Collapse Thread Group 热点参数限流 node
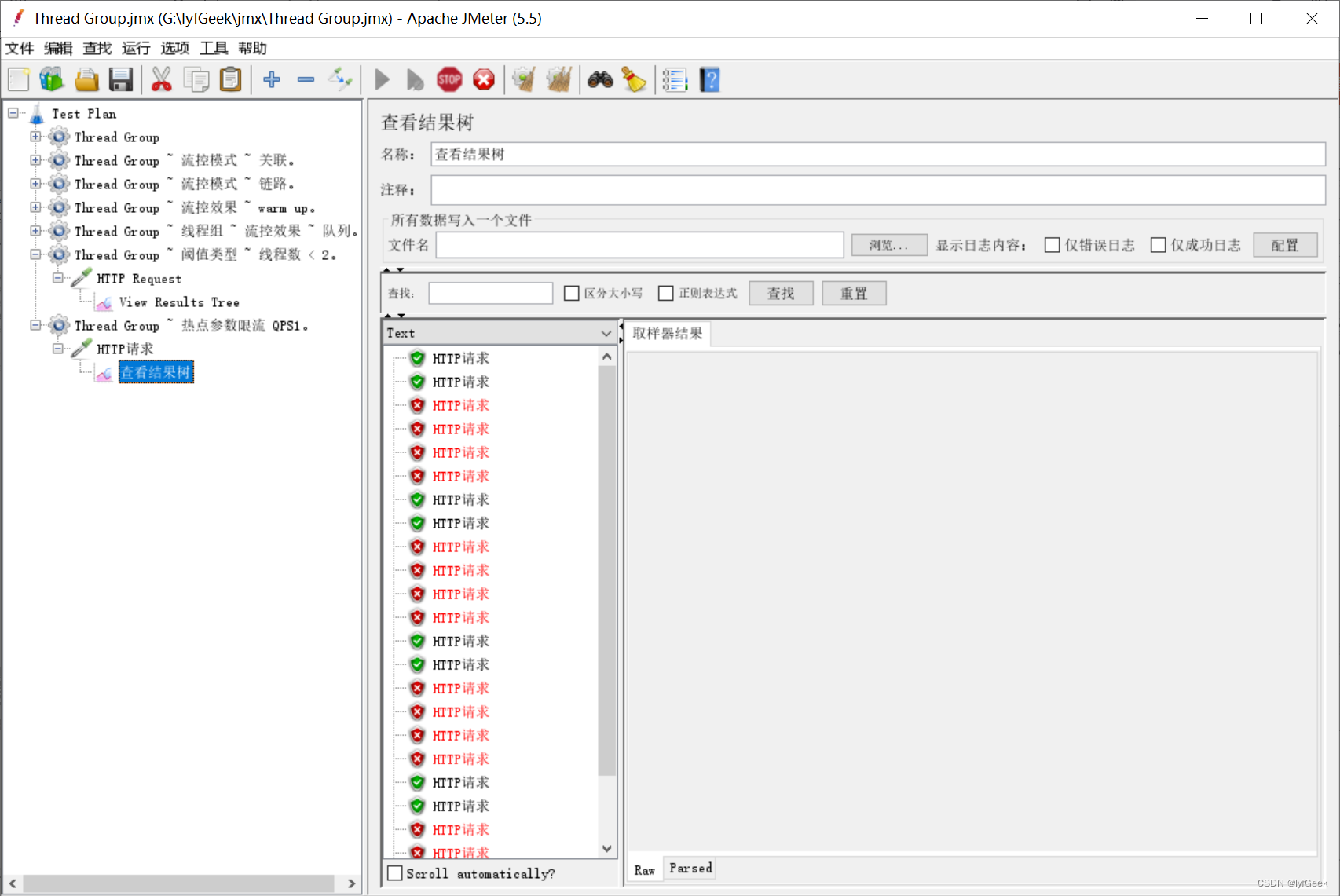Image resolution: width=1340 pixels, height=896 pixels. pyautogui.click(x=35, y=325)
